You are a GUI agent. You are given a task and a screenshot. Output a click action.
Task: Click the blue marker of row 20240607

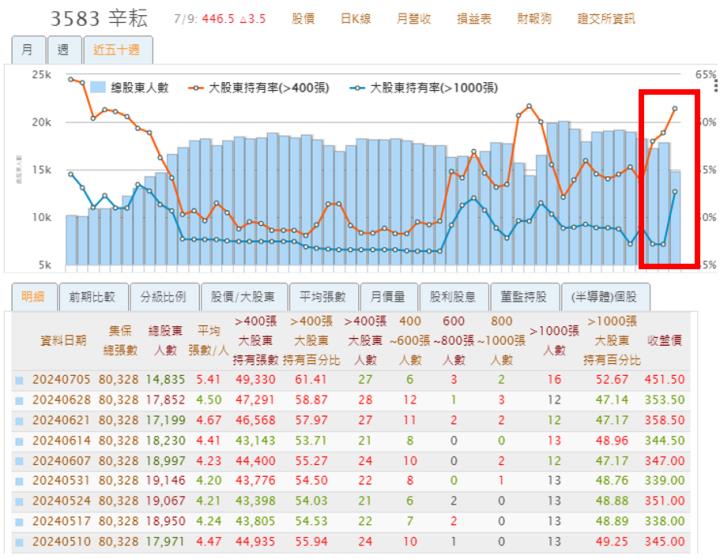click(x=19, y=461)
